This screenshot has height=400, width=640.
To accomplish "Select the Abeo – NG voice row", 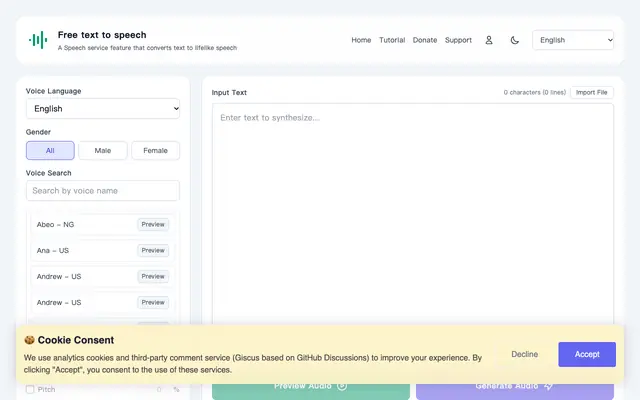I will (103, 224).
